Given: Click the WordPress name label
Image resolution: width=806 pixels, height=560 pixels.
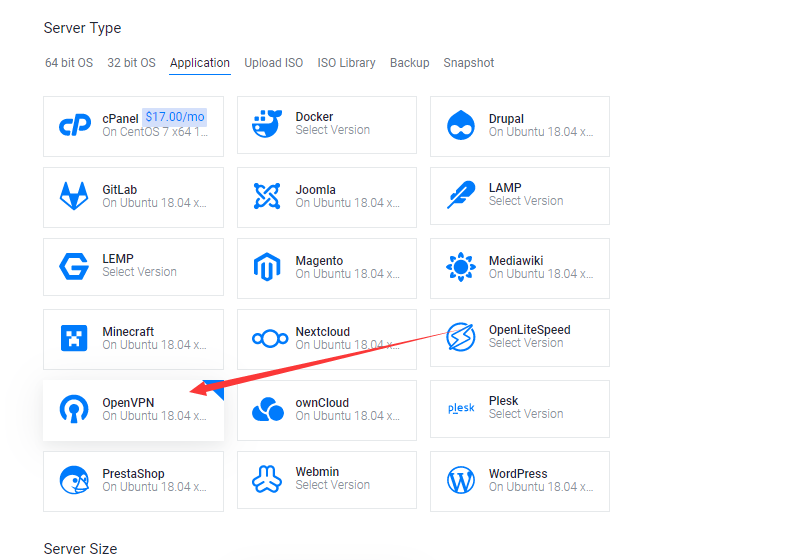Looking at the screenshot, I should [x=518, y=474].
